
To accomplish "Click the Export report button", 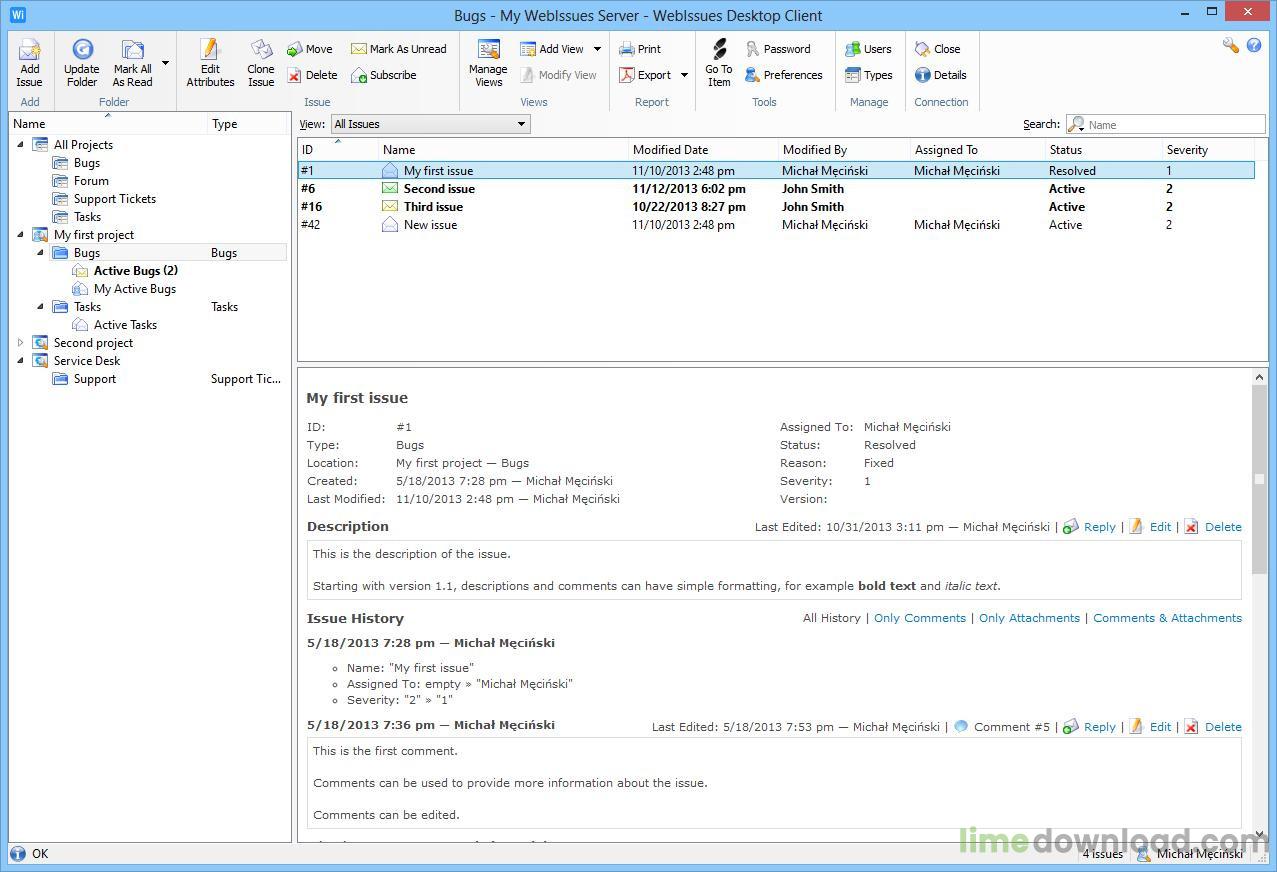I will pyautogui.click(x=645, y=75).
